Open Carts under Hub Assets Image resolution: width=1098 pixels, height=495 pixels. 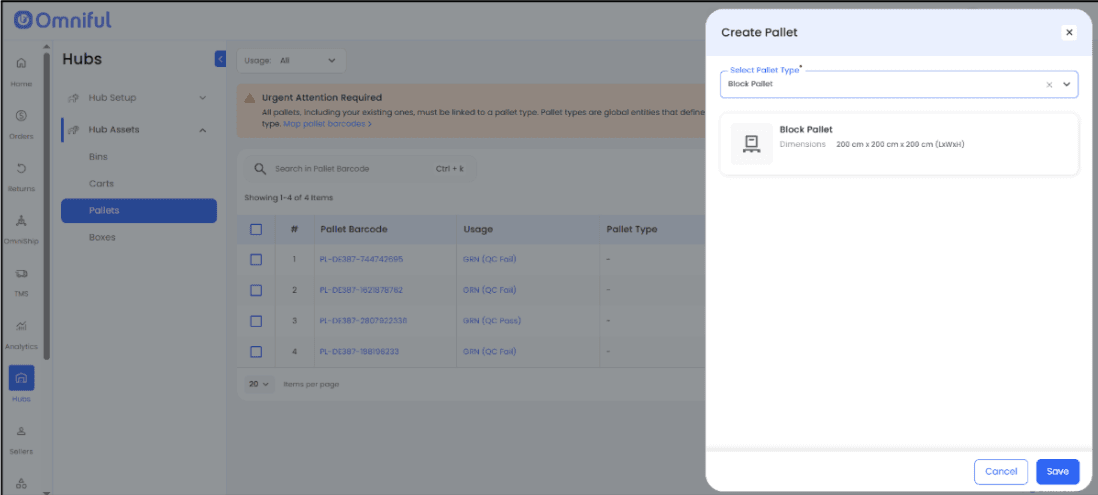[x=101, y=184]
